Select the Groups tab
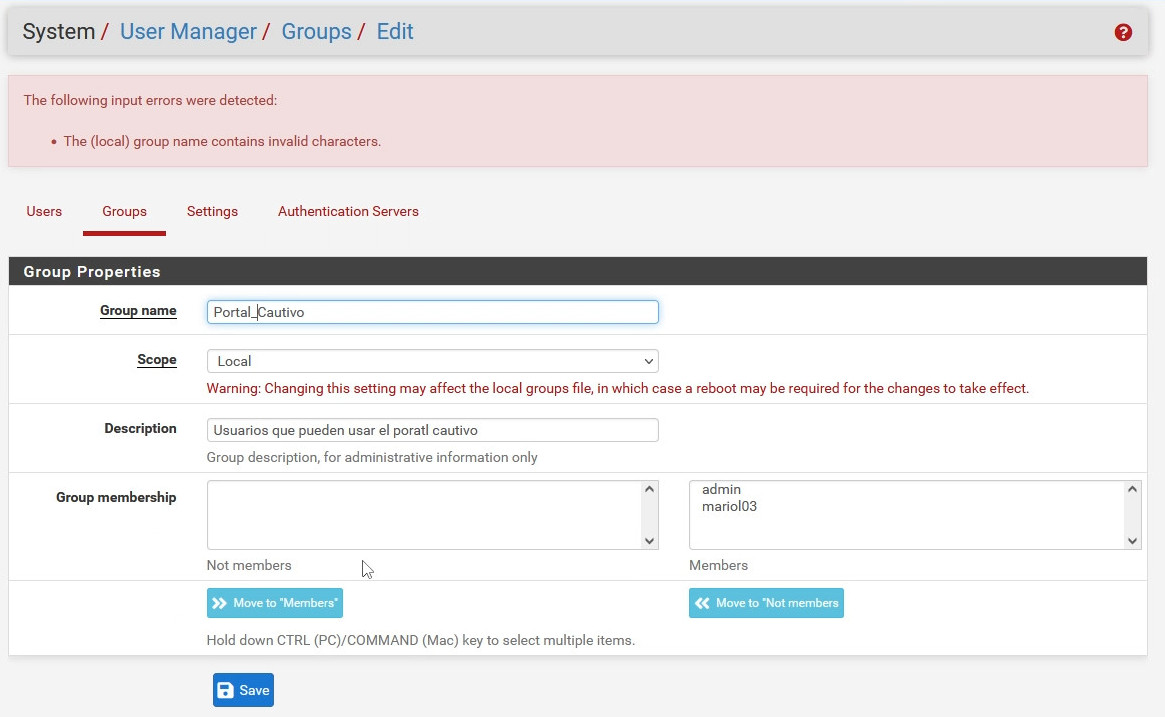The width and height of the screenshot is (1165, 717). click(124, 212)
